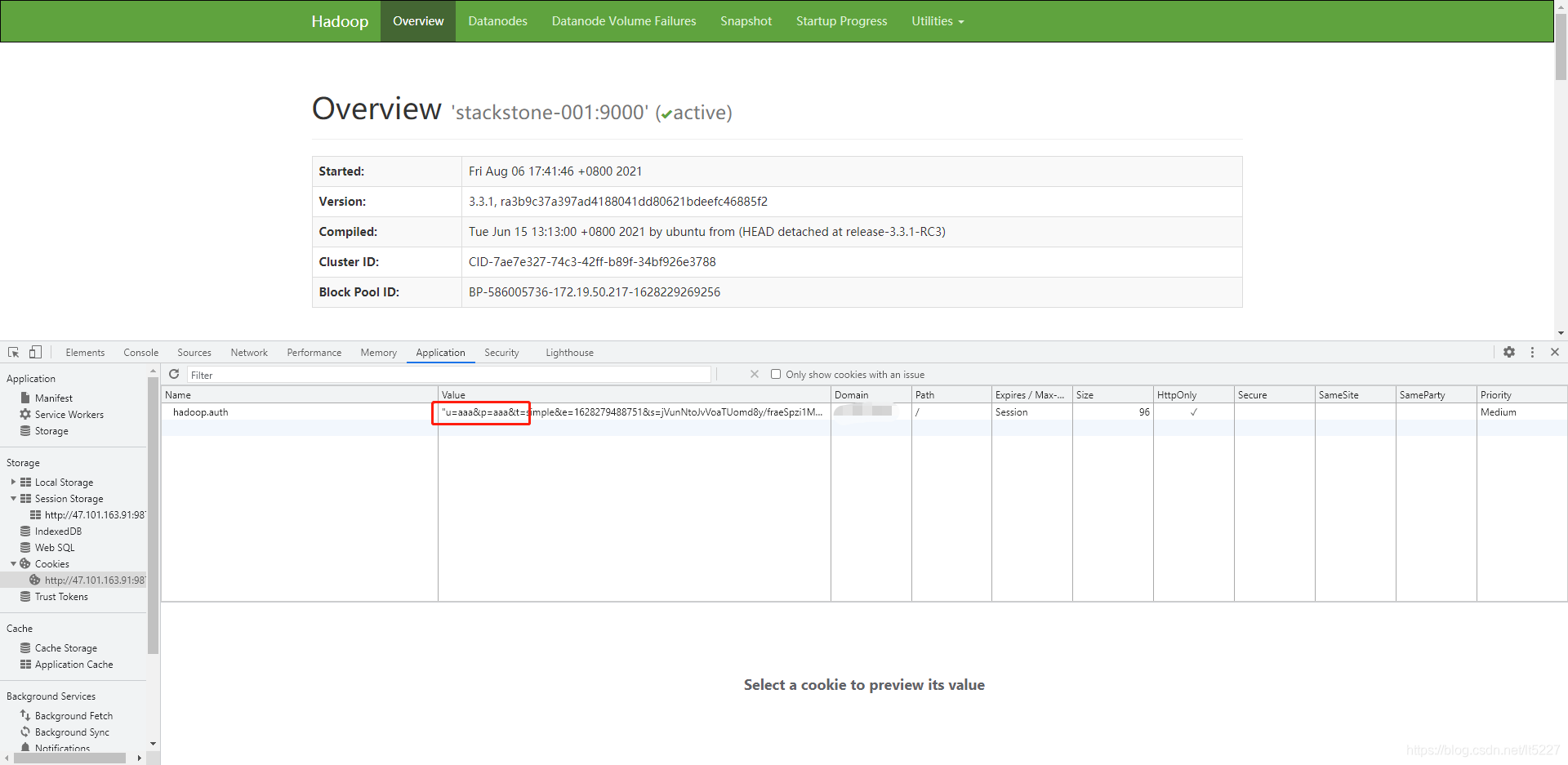Open the Utilities dropdown menu
Image resolution: width=1568 pixels, height=765 pixels.
pyautogui.click(x=938, y=21)
